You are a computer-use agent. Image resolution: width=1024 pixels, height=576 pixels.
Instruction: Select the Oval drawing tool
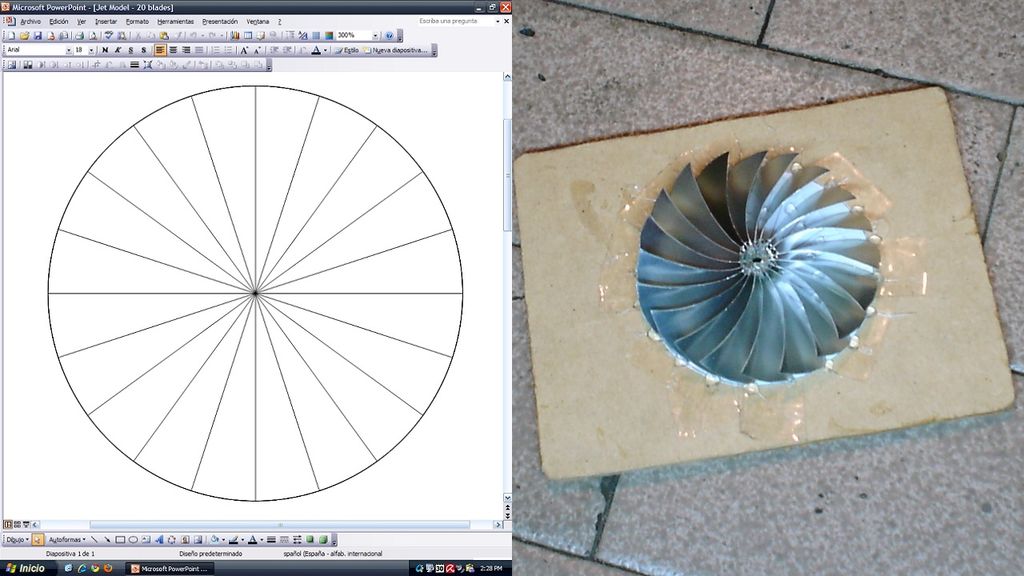pos(133,540)
